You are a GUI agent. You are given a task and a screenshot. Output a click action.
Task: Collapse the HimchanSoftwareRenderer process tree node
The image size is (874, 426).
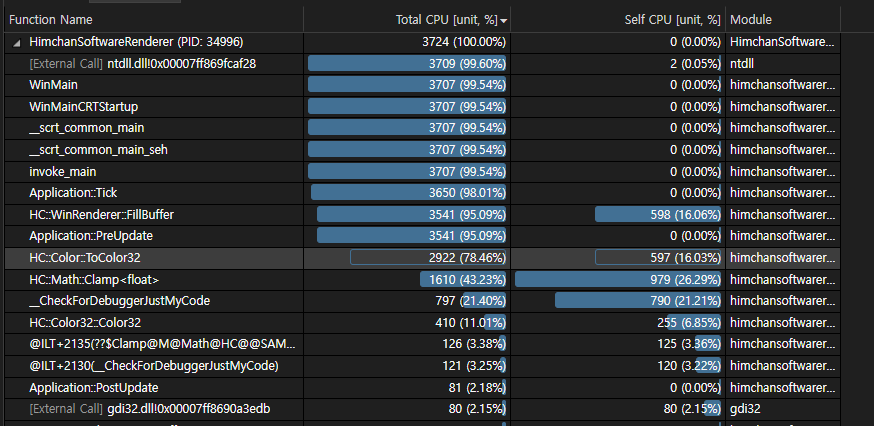click(x=17, y=42)
